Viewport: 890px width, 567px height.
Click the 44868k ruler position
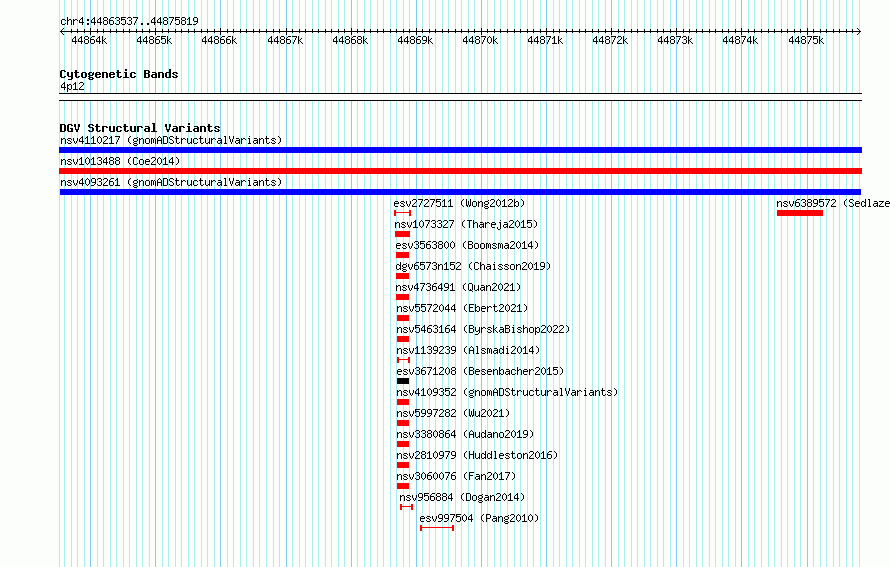point(350,40)
